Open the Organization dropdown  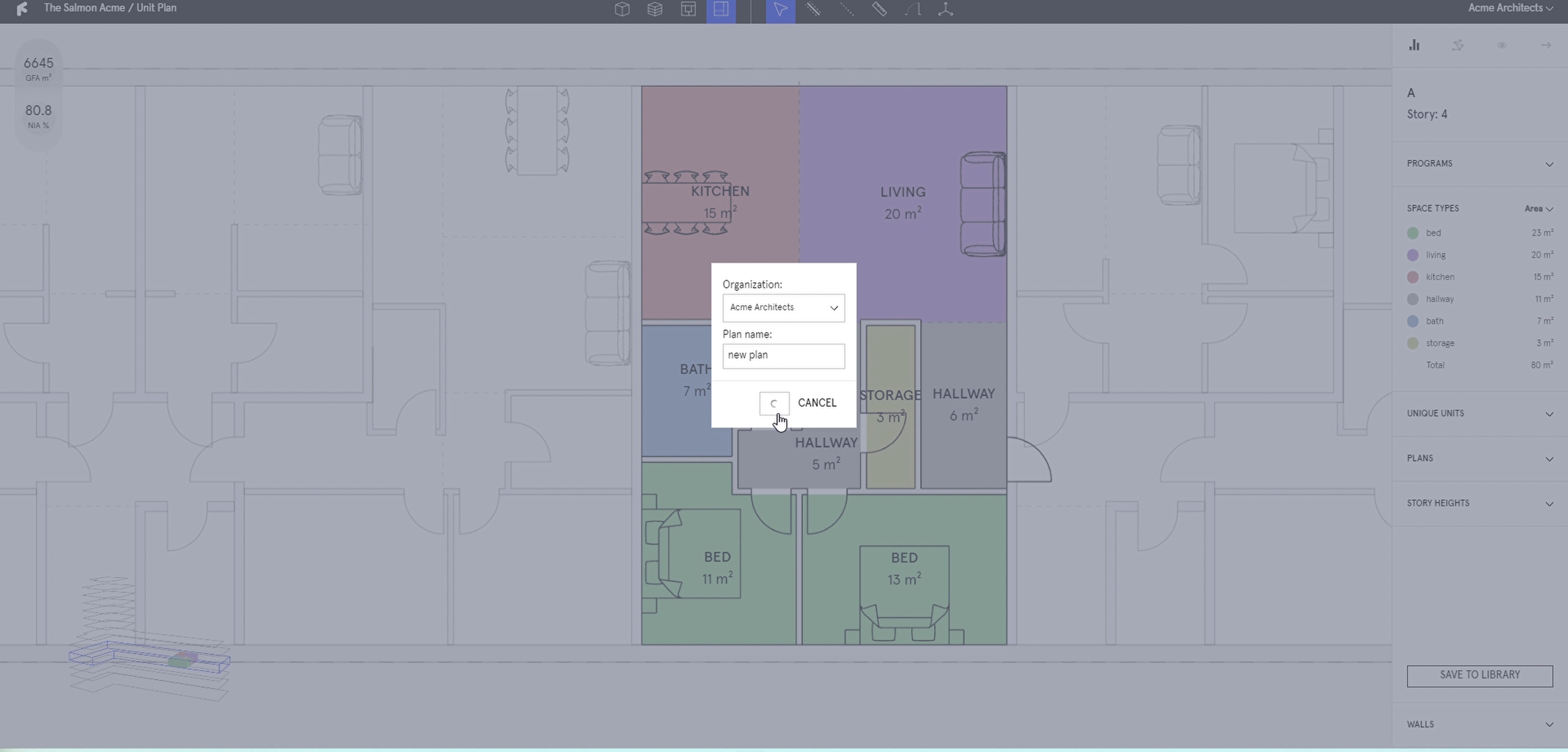tap(783, 308)
